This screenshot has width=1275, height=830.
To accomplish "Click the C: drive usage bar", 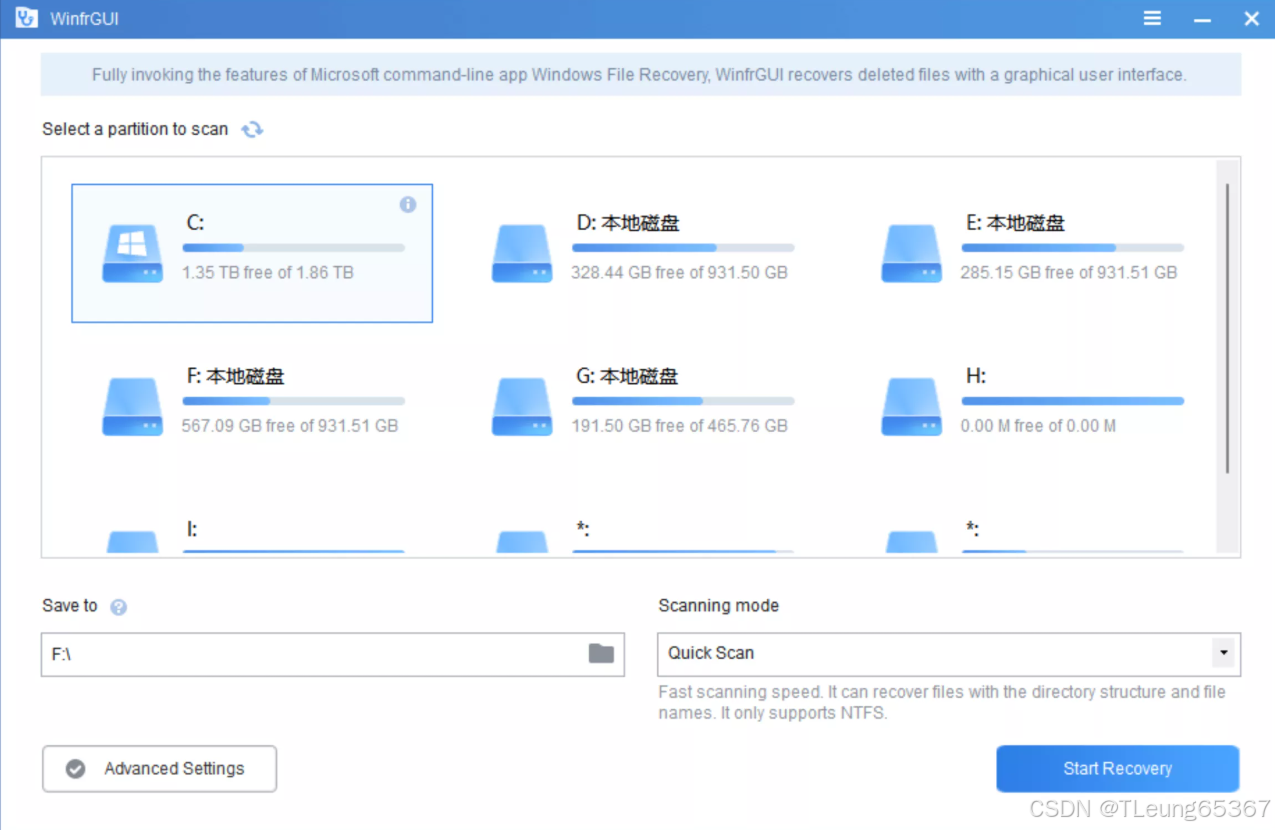I will (293, 248).
